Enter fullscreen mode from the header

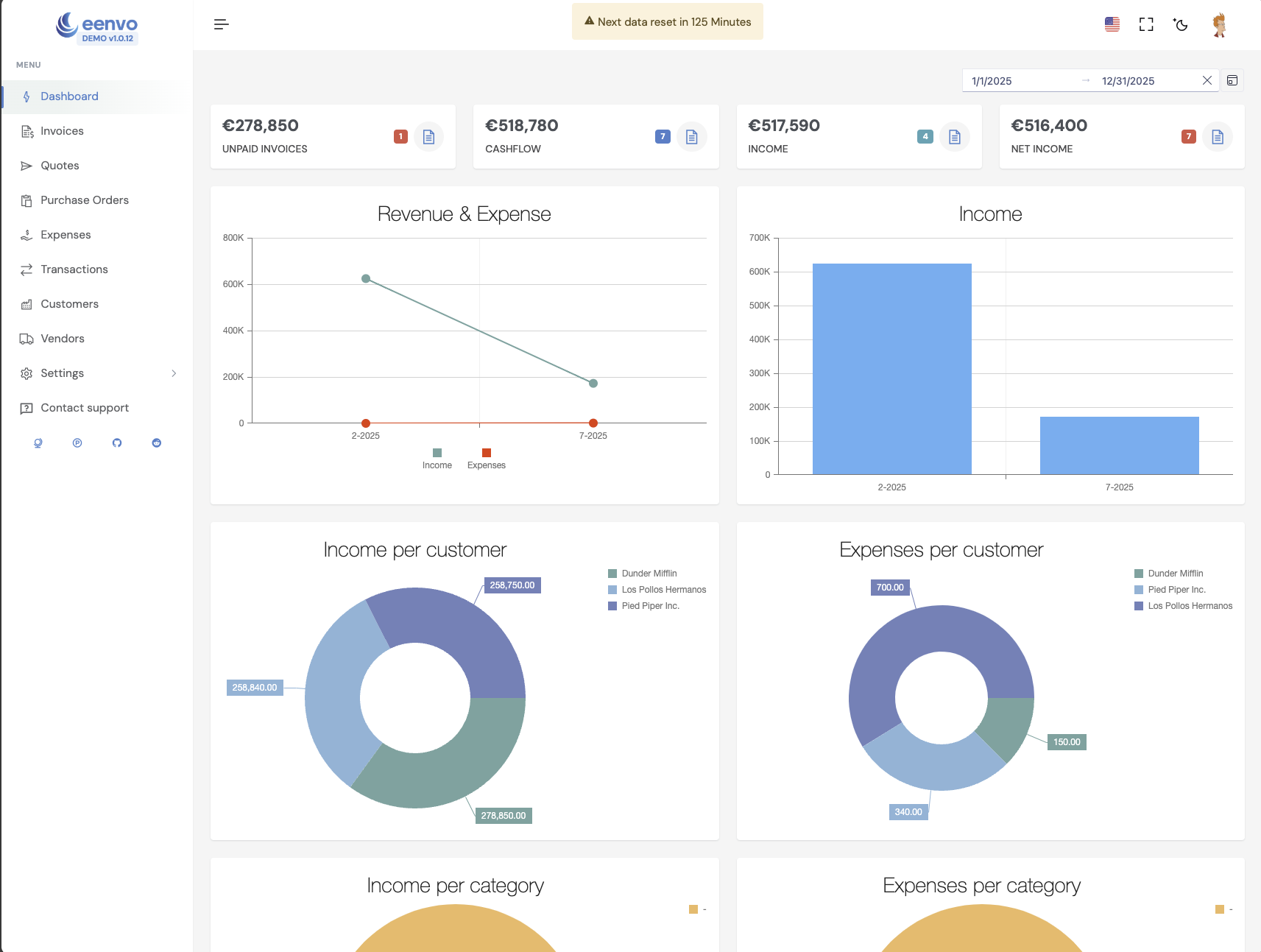coord(1146,24)
